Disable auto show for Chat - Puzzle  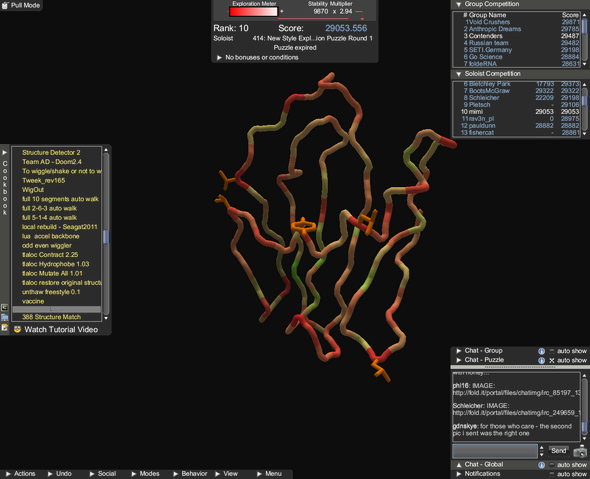[552, 360]
